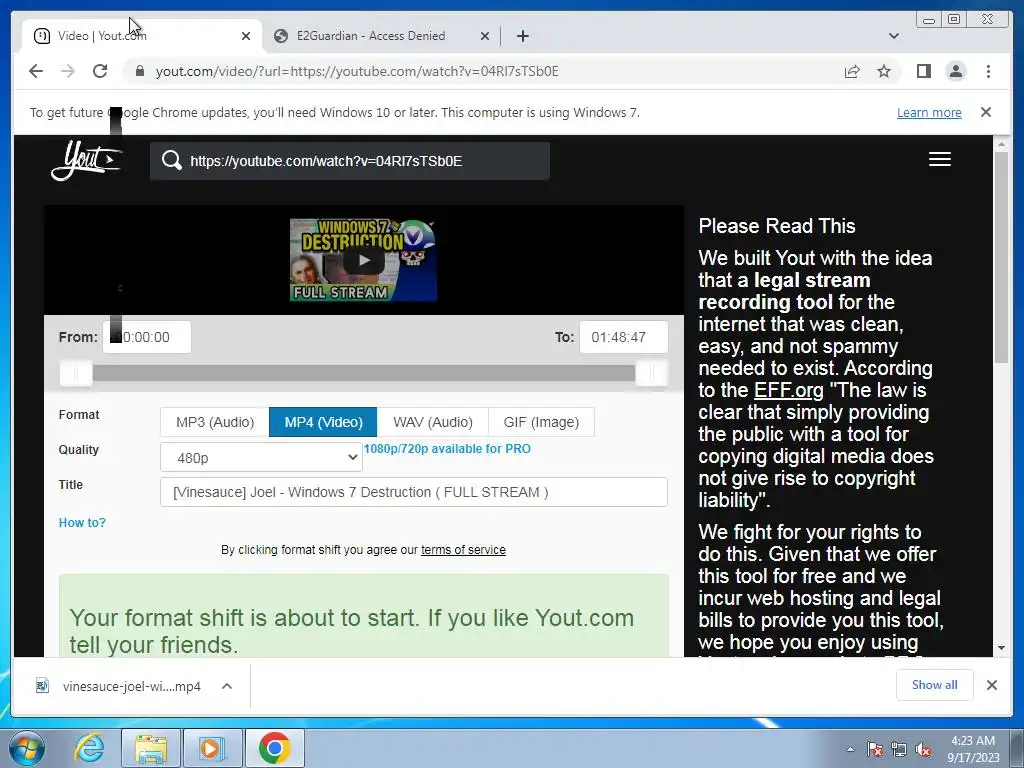This screenshot has height=768, width=1024.
Task: Select WAV (Audio) format
Action: coord(432,422)
